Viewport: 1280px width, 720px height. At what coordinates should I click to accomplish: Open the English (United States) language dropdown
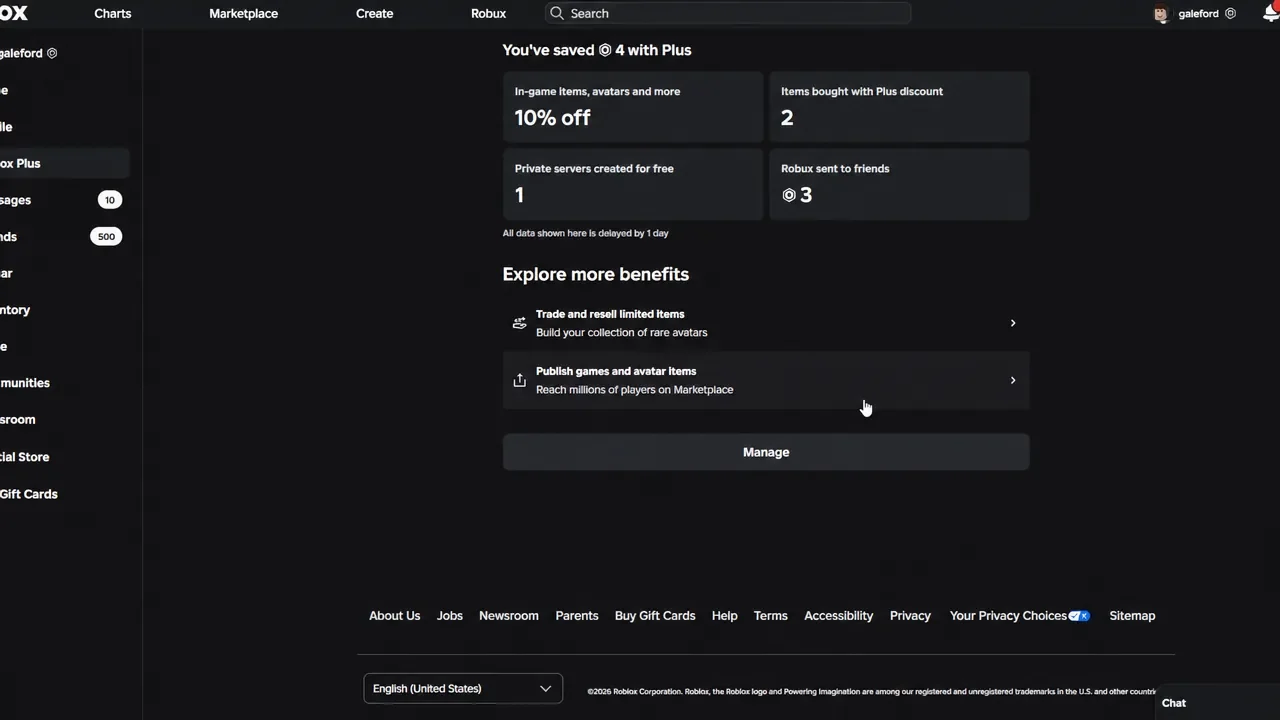463,688
